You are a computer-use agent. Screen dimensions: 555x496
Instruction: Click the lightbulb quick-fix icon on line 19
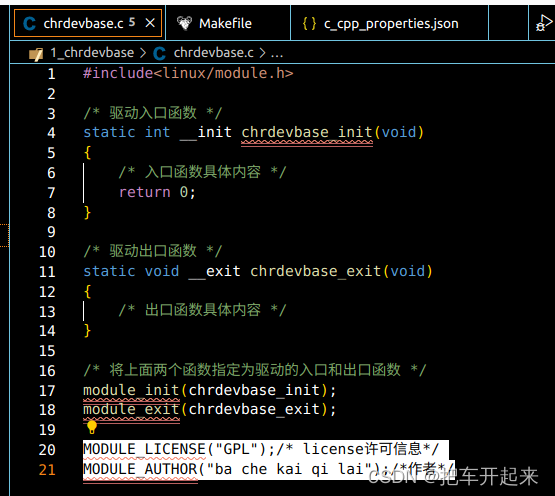92,427
